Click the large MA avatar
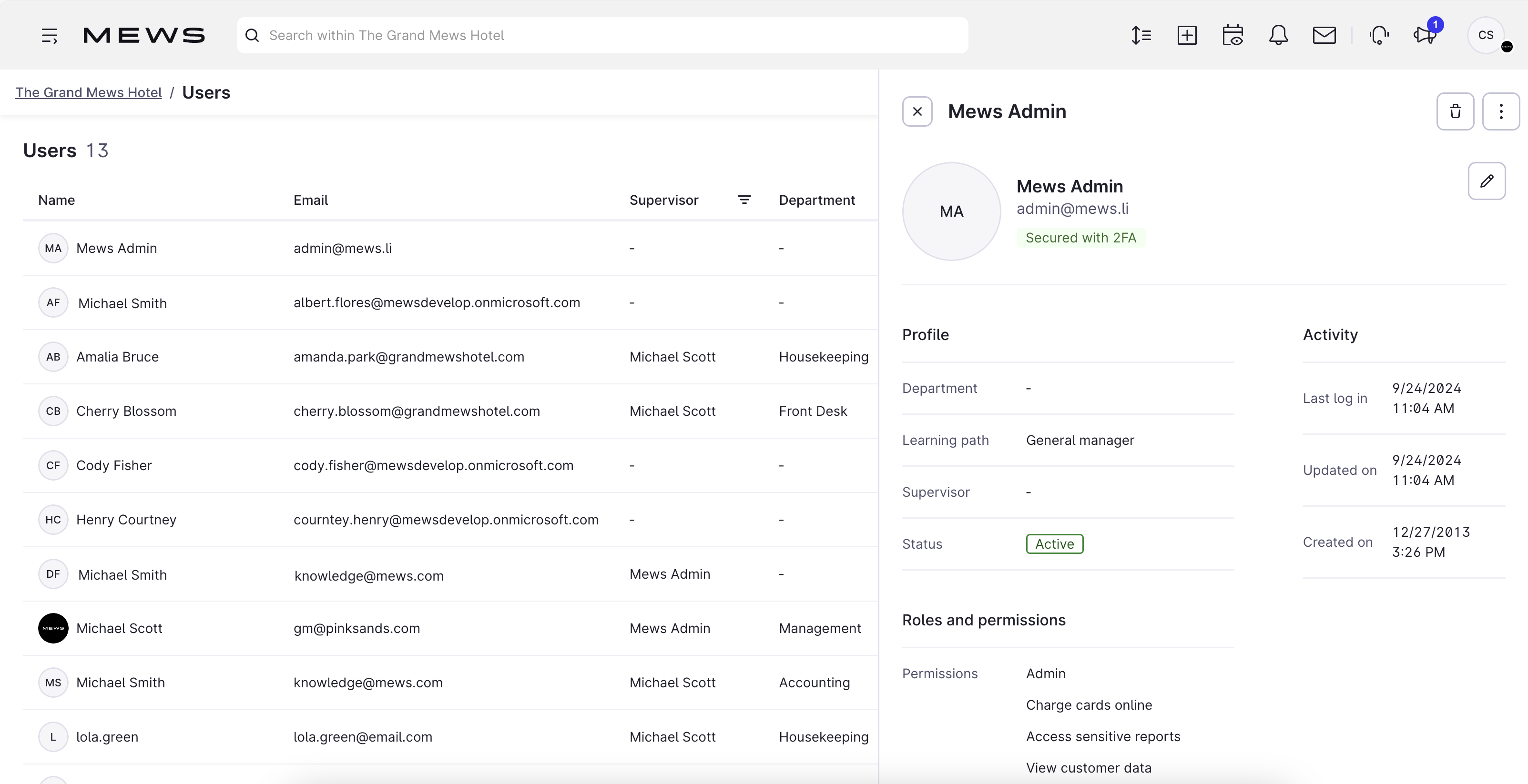 [x=951, y=211]
